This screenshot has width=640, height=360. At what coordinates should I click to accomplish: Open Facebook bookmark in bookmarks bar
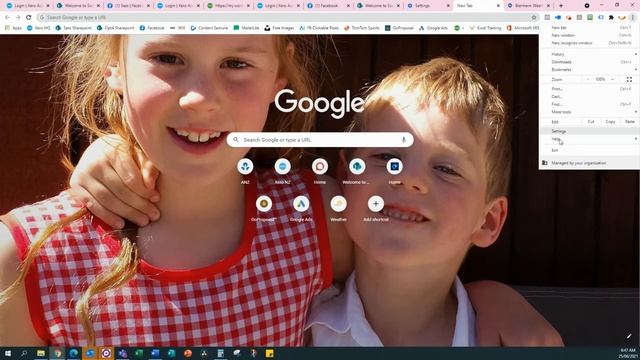coord(152,28)
